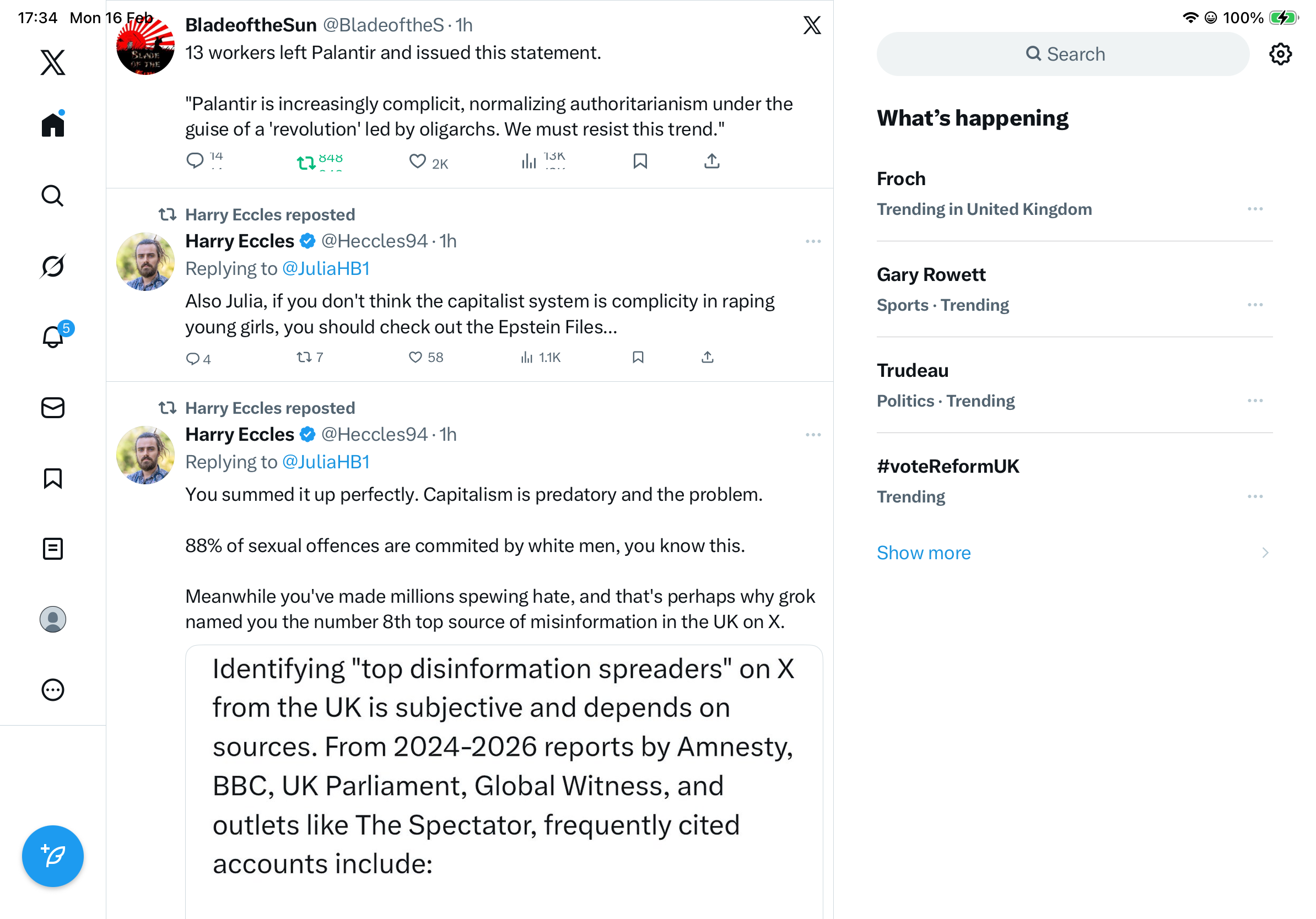1316x919 pixels.
Task: Open the #voteReformUK trending topic
Action: tap(948, 466)
